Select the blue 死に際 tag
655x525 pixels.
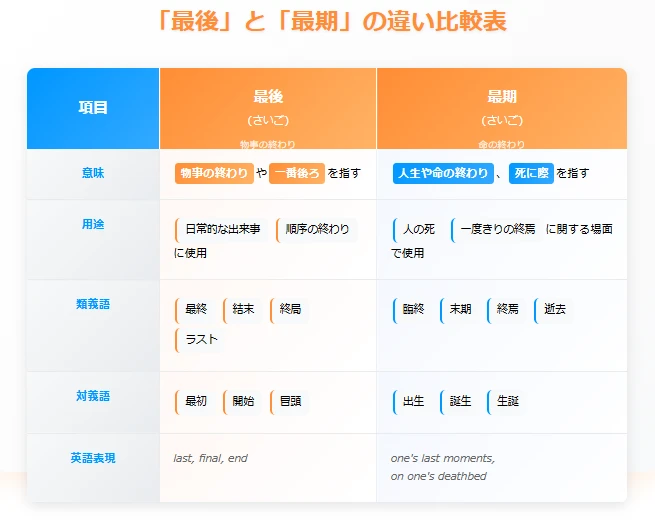(x=531, y=173)
